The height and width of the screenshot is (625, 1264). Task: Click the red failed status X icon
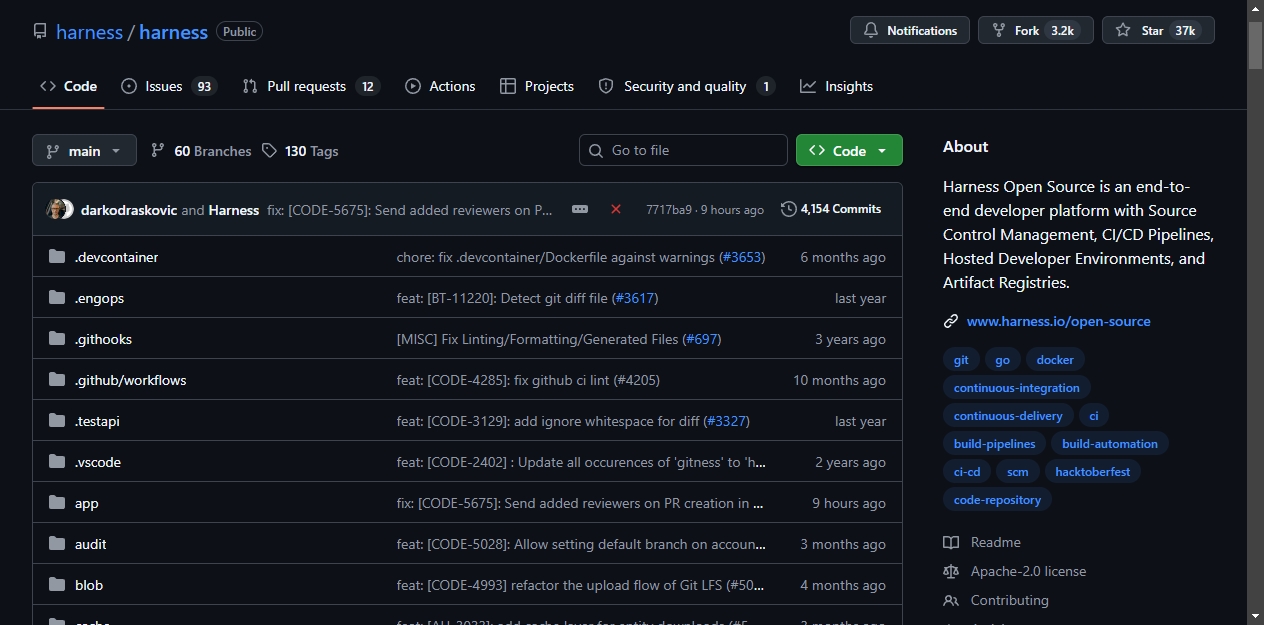616,209
